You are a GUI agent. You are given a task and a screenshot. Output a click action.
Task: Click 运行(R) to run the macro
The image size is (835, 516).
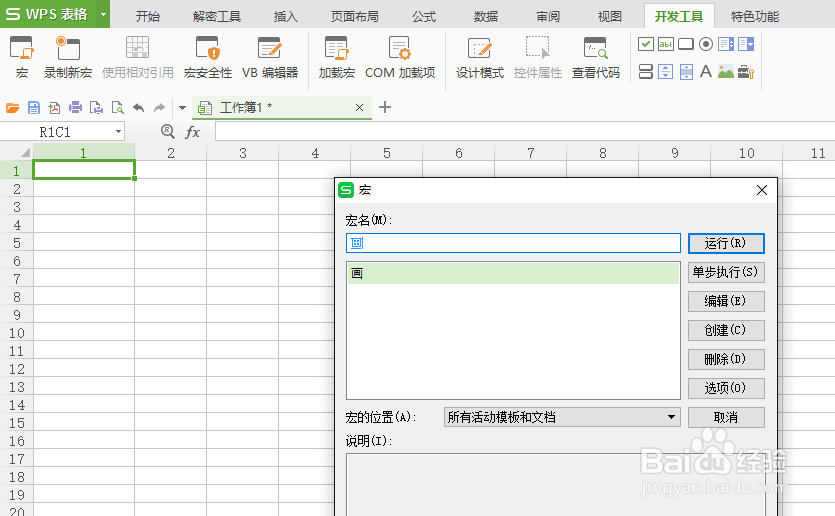(726, 243)
